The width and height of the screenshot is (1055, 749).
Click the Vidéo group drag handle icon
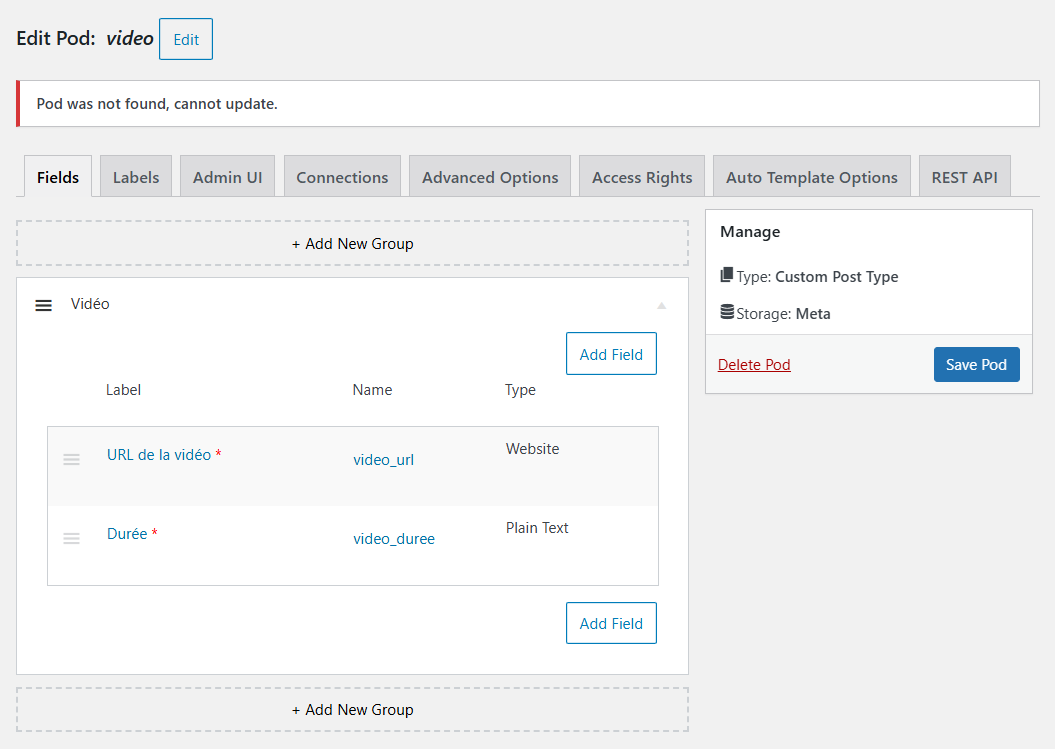[44, 306]
